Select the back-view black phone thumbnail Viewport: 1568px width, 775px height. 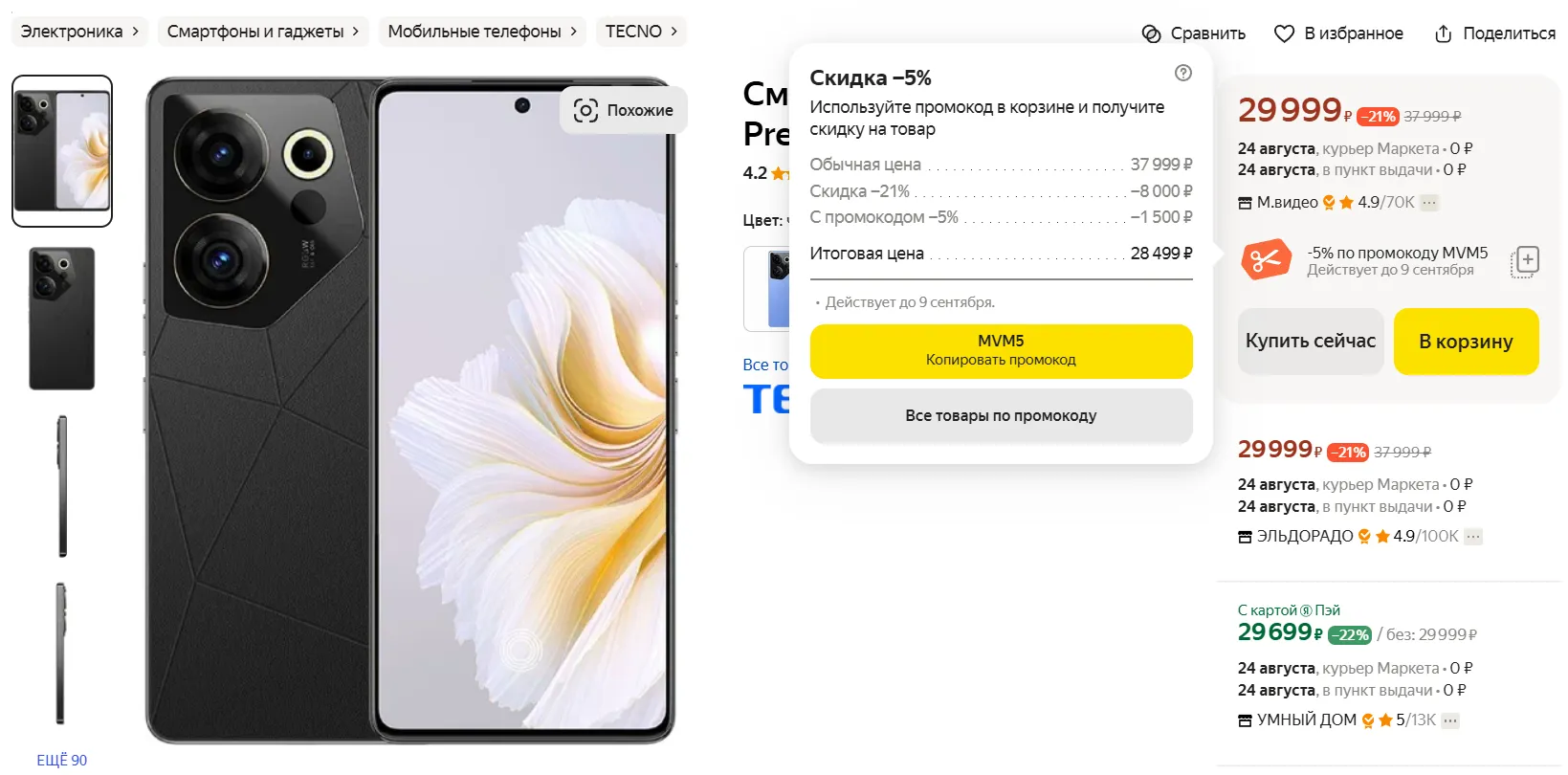pyautogui.click(x=62, y=319)
